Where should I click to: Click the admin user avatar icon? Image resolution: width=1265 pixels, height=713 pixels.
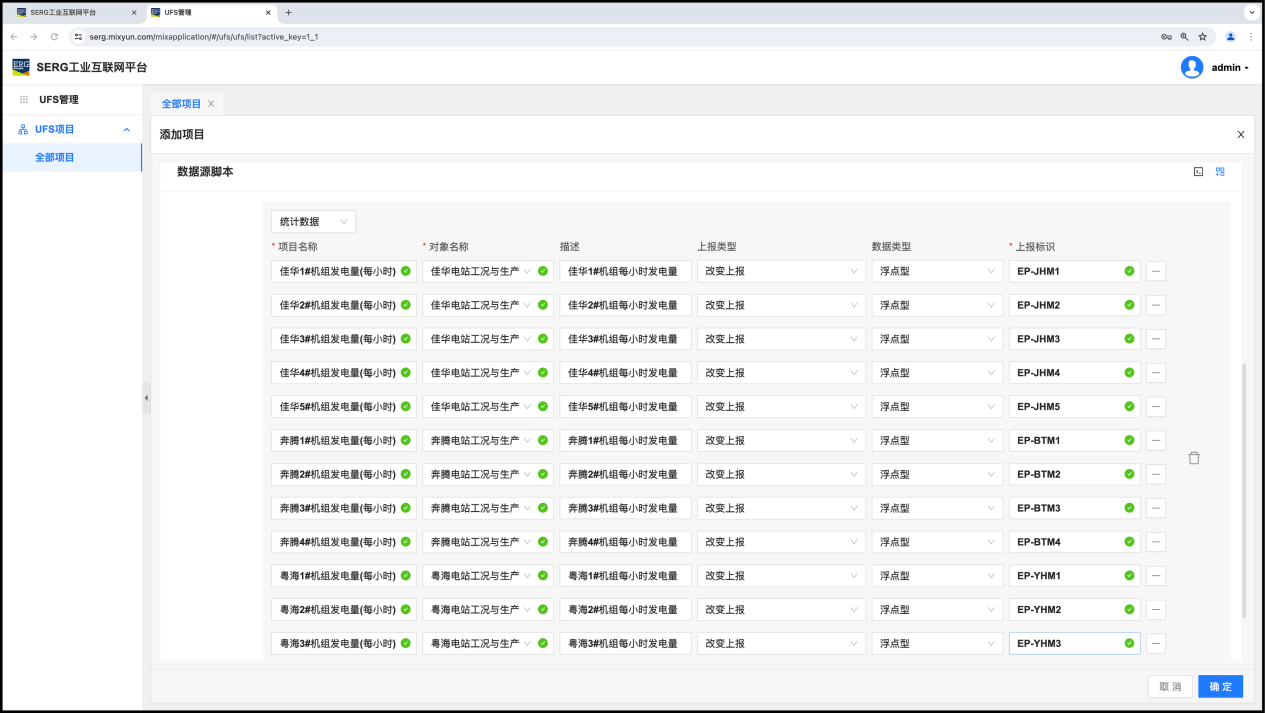(x=1191, y=67)
